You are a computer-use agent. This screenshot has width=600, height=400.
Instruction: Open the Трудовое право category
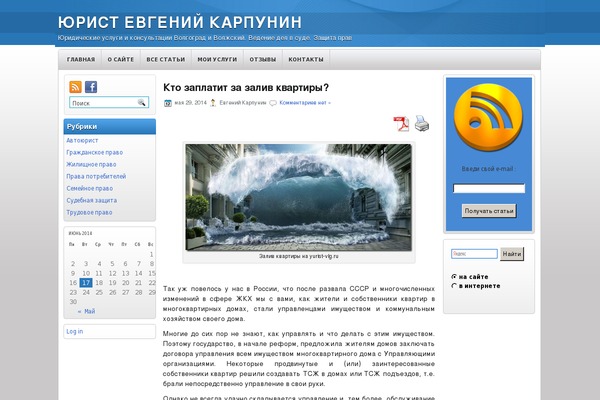(x=89, y=212)
